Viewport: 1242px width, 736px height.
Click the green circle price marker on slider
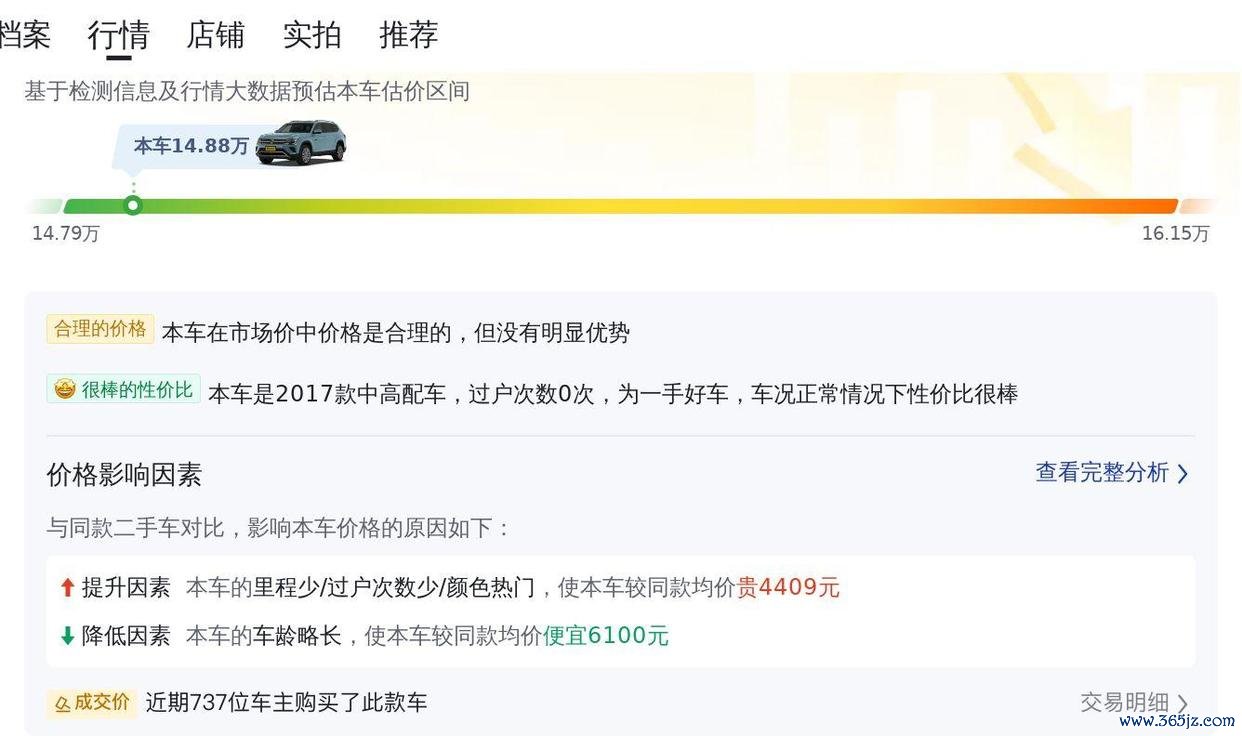click(133, 206)
